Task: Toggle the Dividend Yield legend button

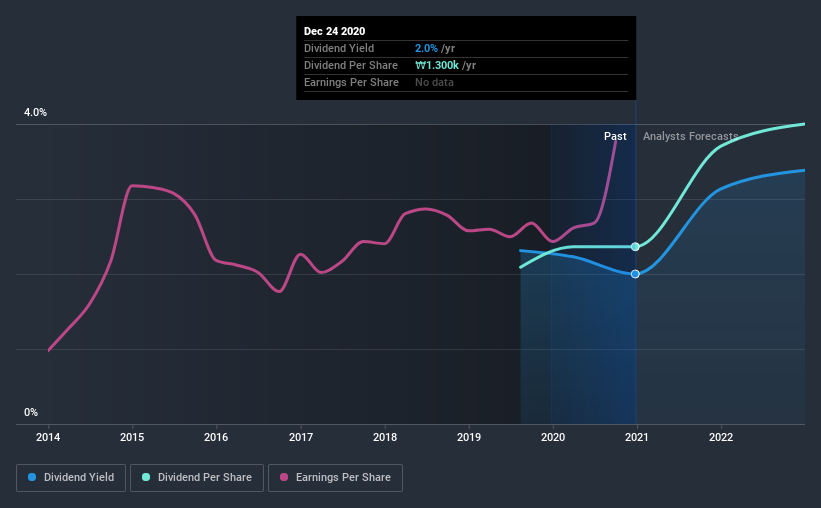Action: [71, 478]
